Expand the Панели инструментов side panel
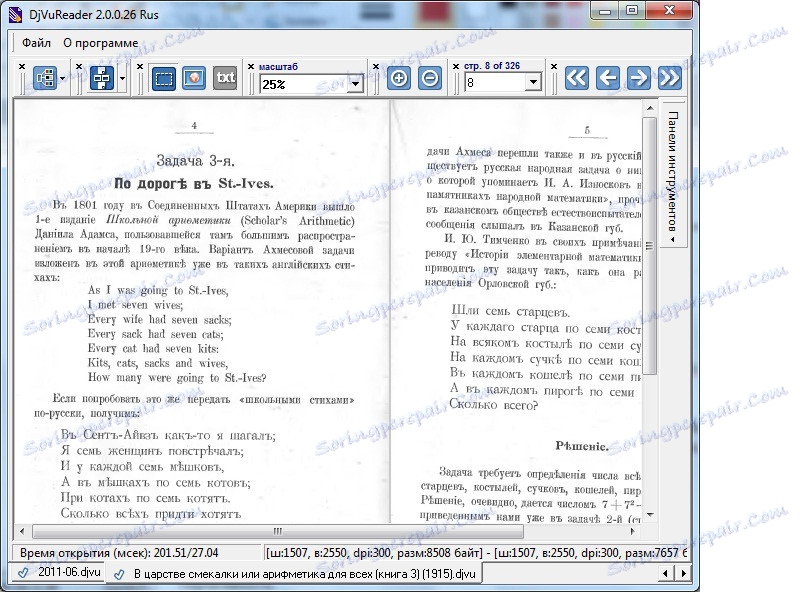This screenshot has width=800, height=600. pyautogui.click(x=673, y=176)
